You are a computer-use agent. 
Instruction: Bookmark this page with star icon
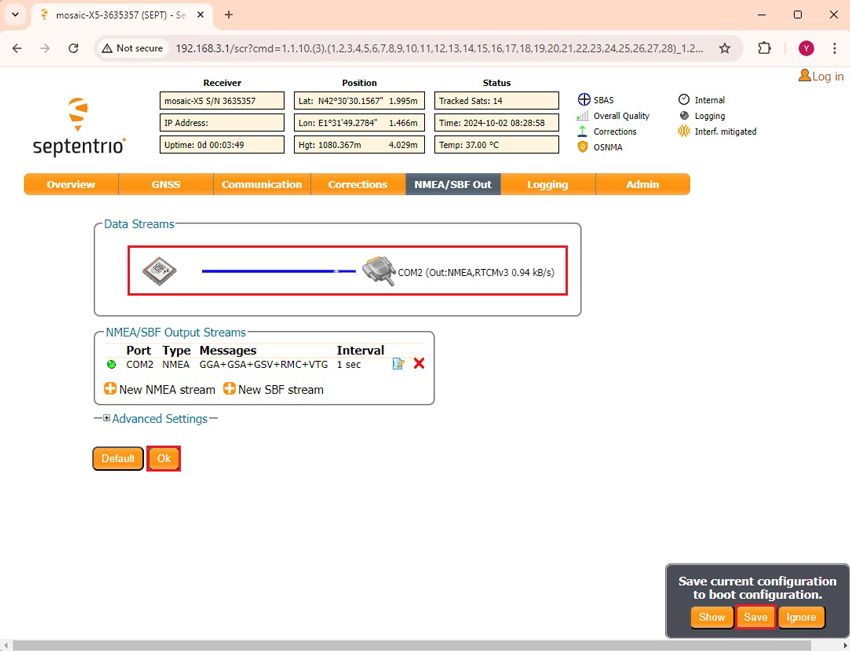[725, 48]
